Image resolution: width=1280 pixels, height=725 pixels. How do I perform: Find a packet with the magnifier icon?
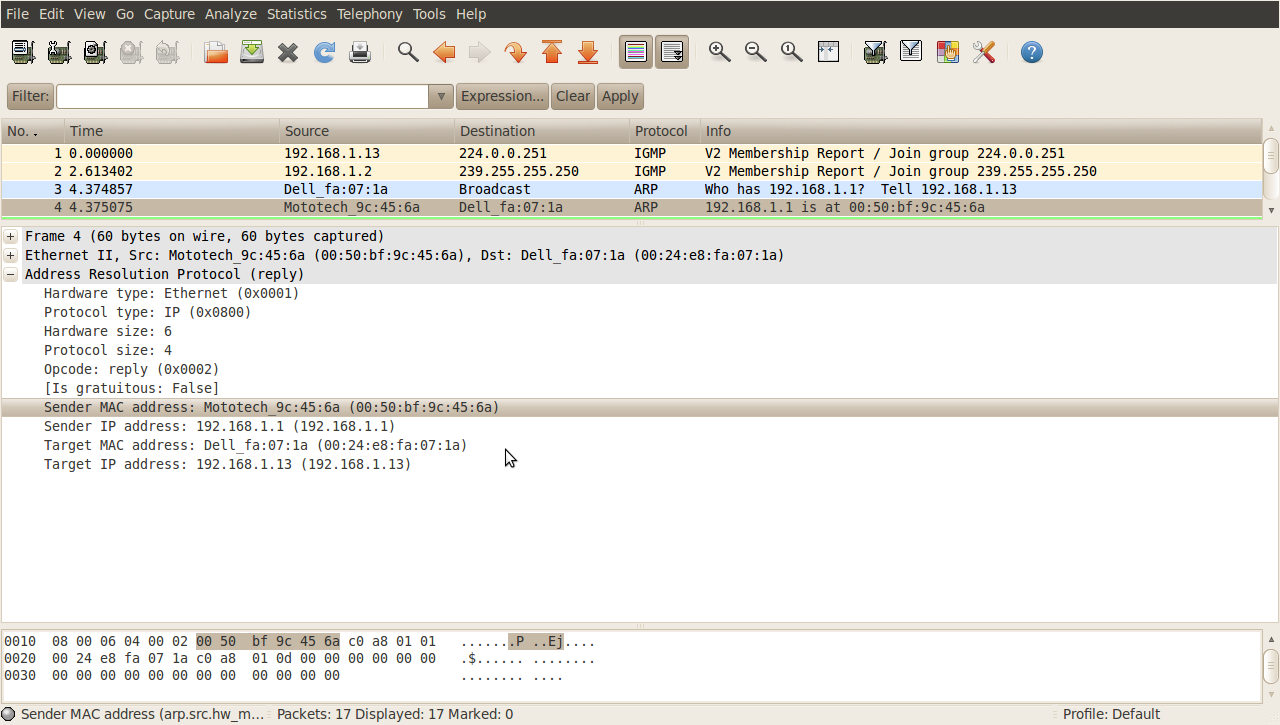407,51
